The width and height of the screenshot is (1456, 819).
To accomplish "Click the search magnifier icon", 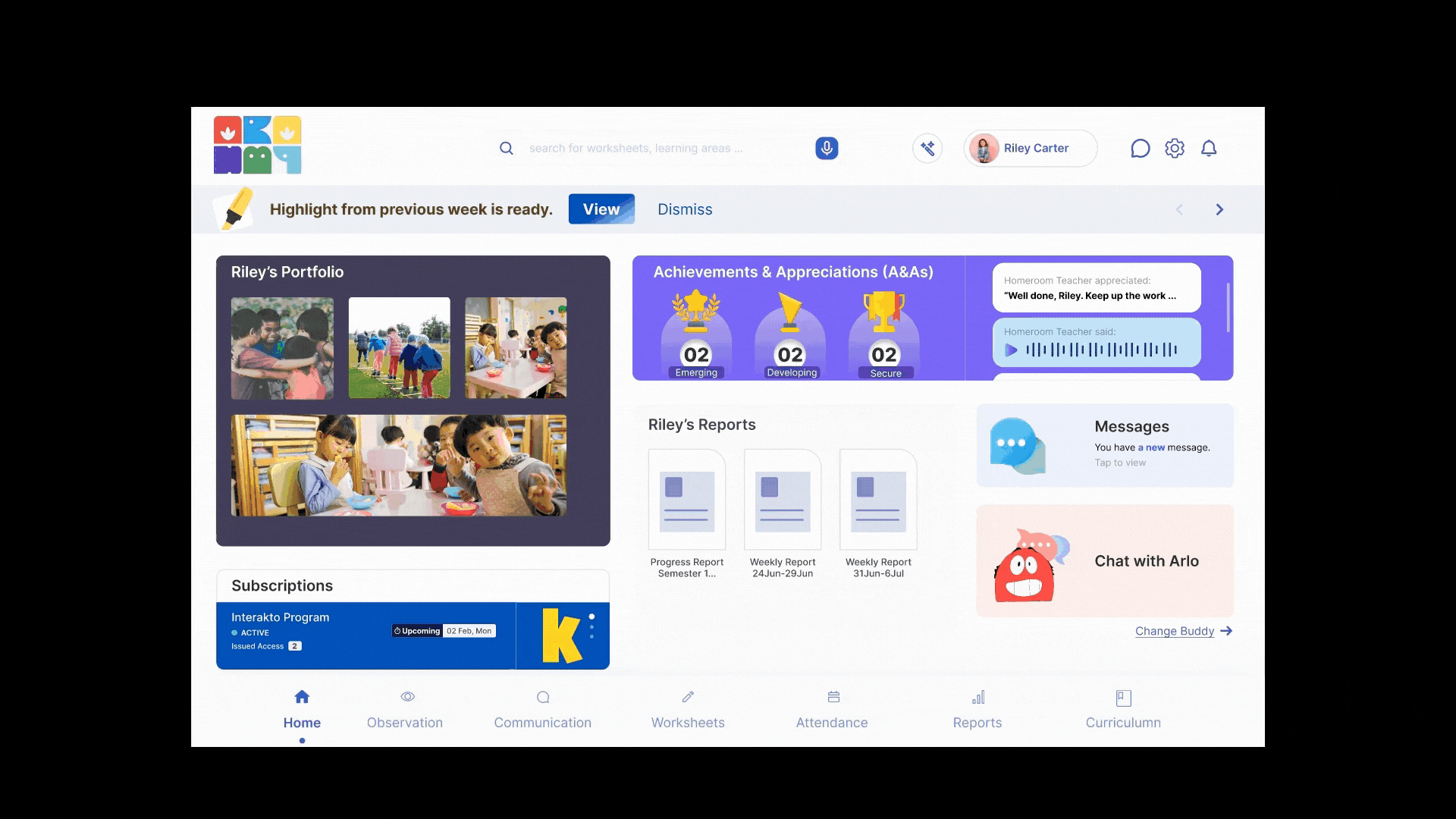I will pyautogui.click(x=506, y=148).
